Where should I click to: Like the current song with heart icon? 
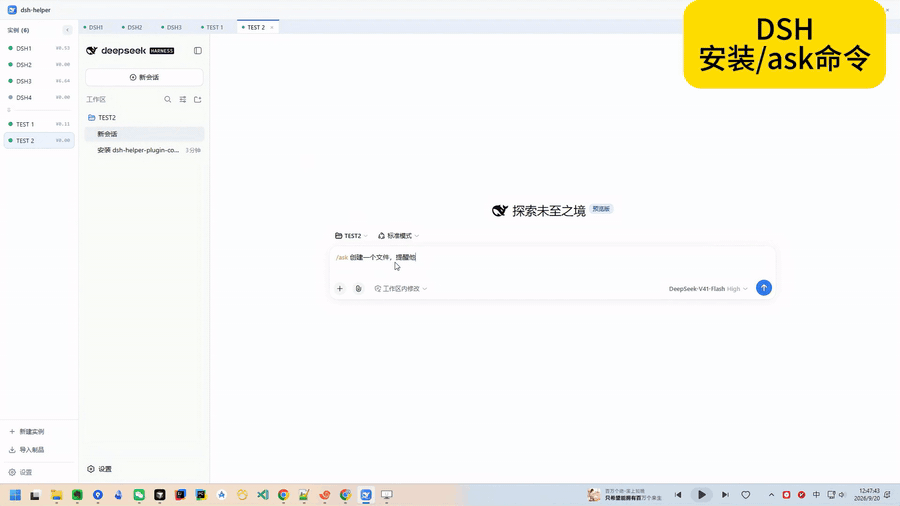[x=746, y=495]
